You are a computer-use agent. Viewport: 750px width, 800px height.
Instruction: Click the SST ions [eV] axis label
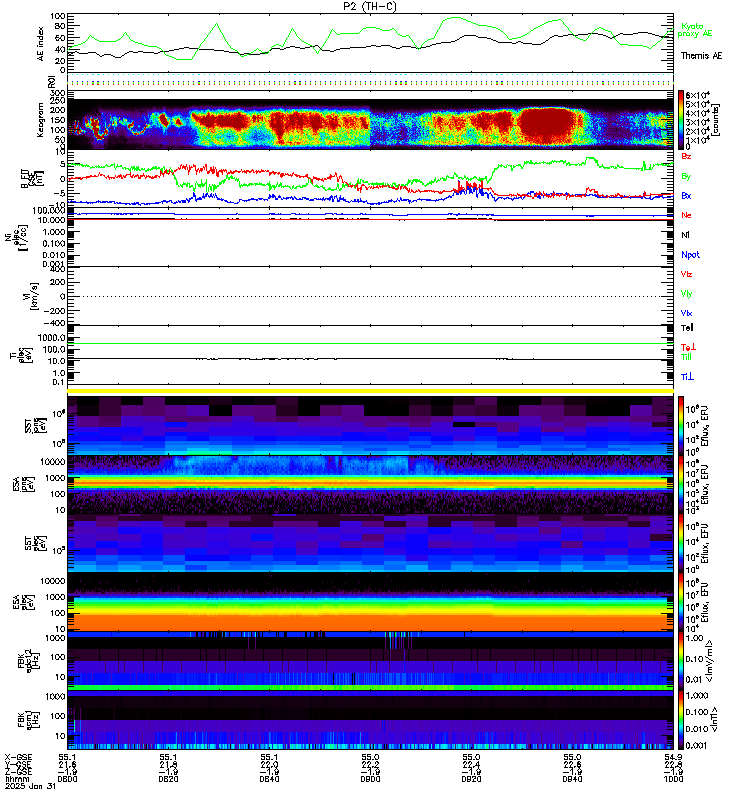pos(35,425)
